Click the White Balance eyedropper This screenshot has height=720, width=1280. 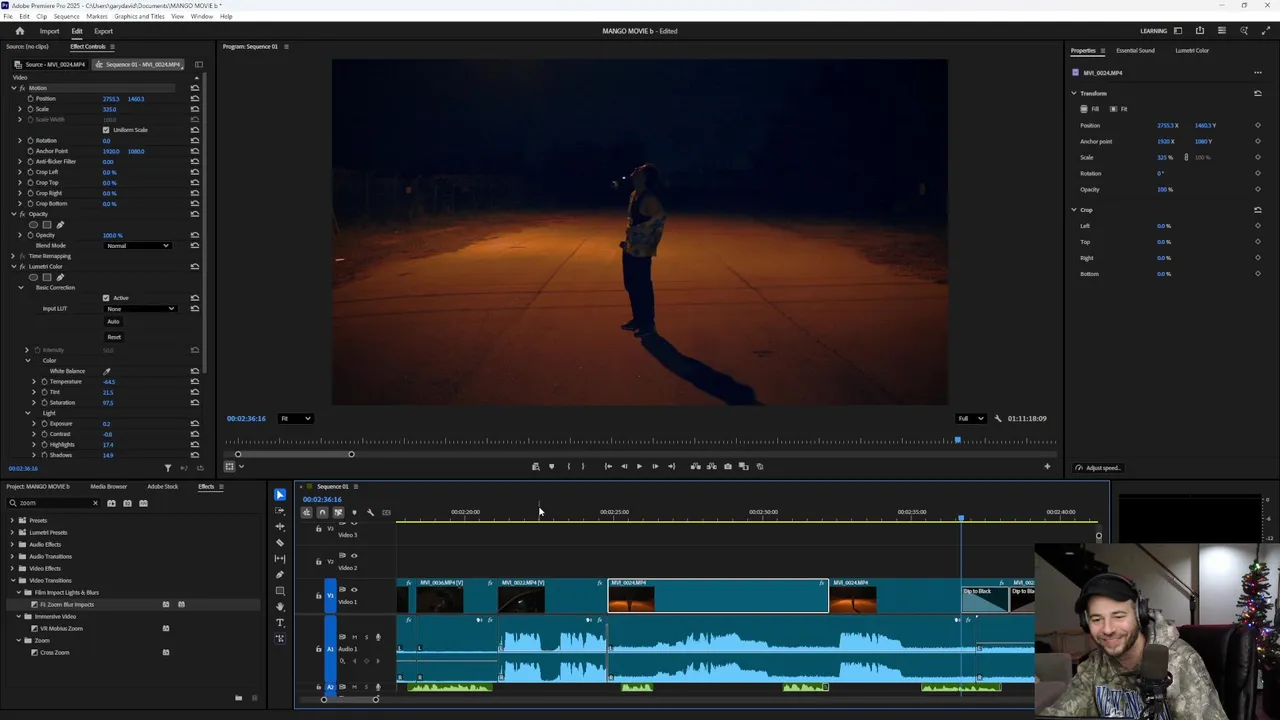pyautogui.click(x=107, y=371)
